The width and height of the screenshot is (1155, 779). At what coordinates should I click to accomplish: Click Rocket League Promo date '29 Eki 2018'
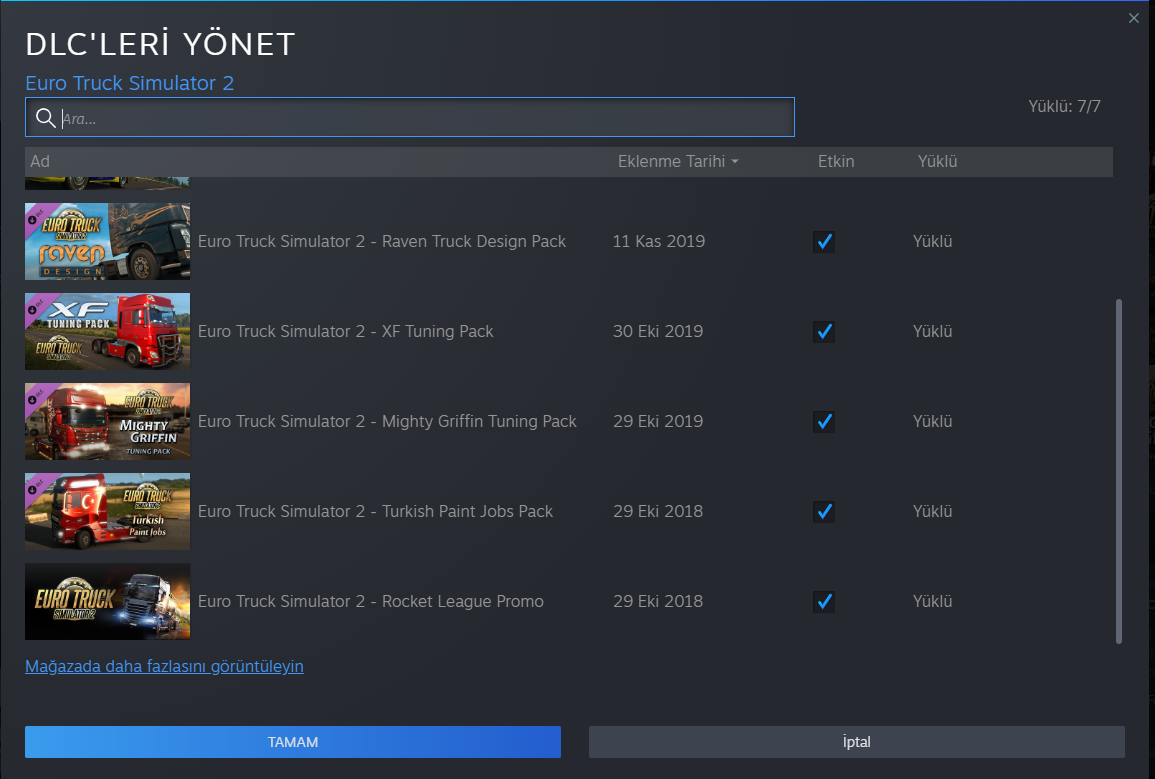pyautogui.click(x=658, y=602)
